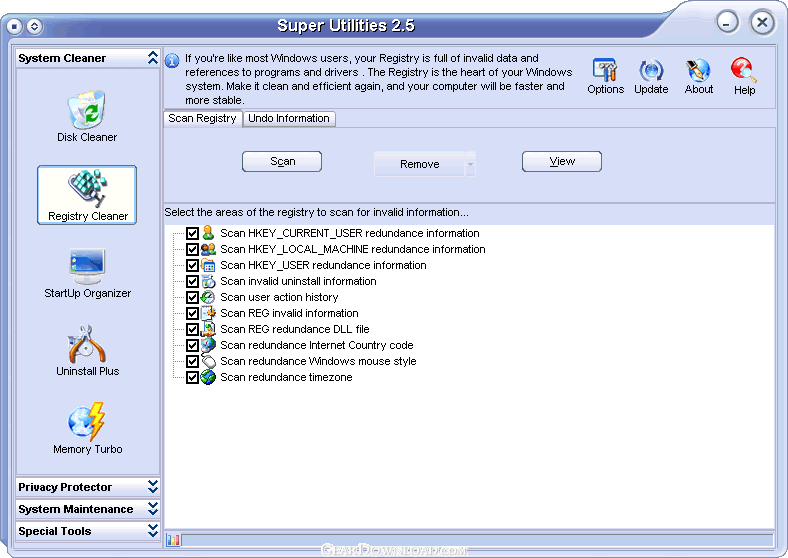Click the Scan button

coord(282,161)
